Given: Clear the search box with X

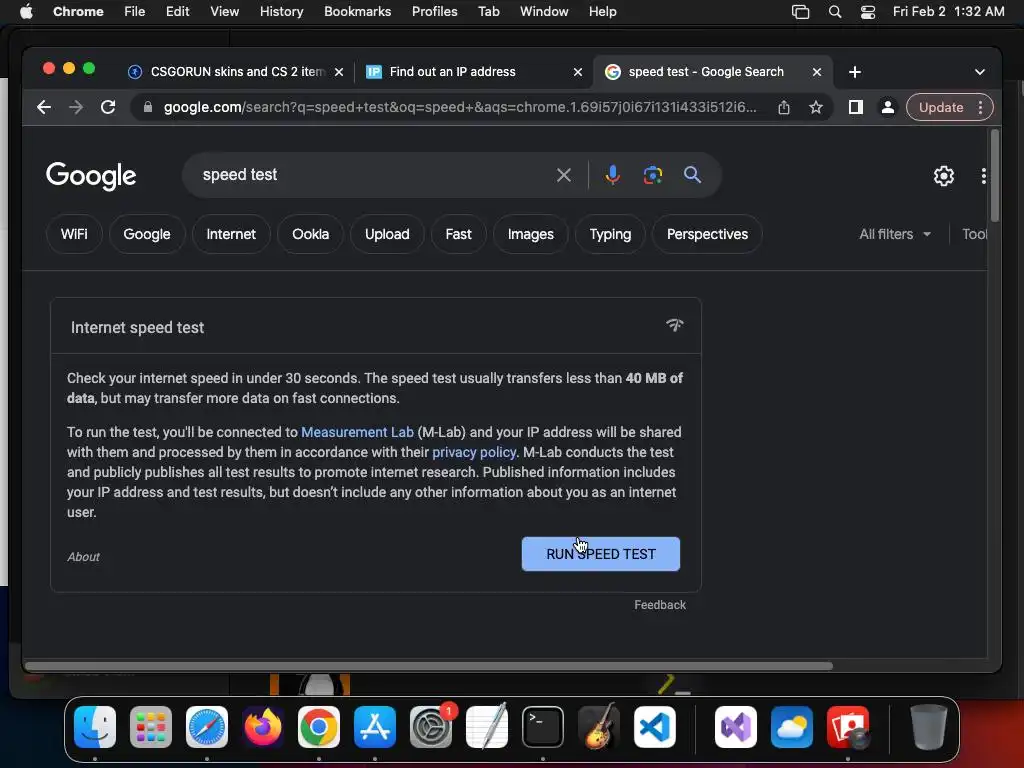Looking at the screenshot, I should click(564, 175).
